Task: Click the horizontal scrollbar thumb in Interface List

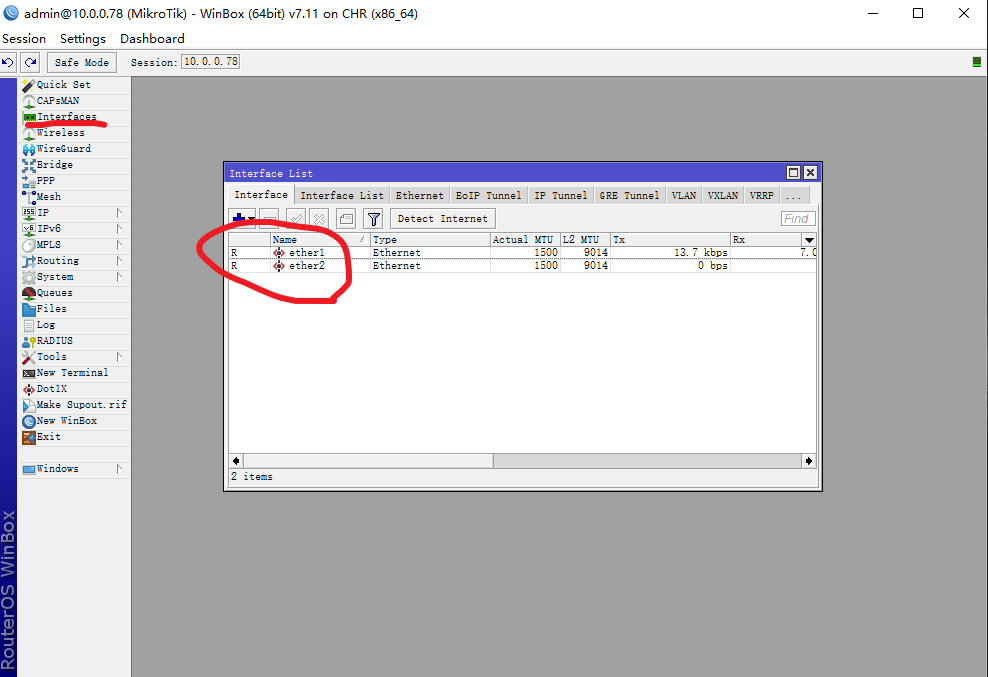Action: pyautogui.click(x=369, y=461)
